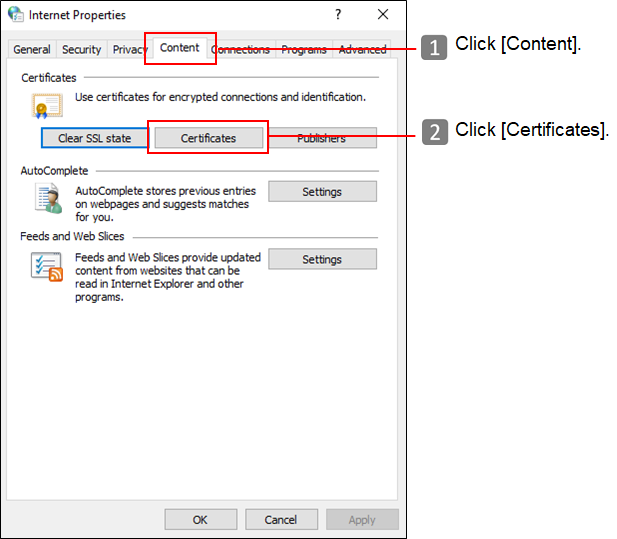Open the Programs tab
This screenshot has height=539, width=617.
(x=304, y=50)
